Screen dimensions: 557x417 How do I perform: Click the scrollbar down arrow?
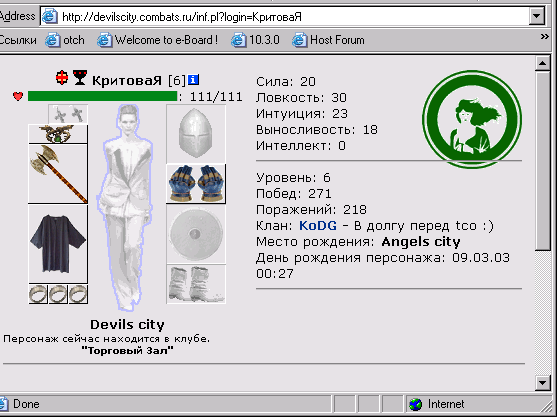coord(542,383)
